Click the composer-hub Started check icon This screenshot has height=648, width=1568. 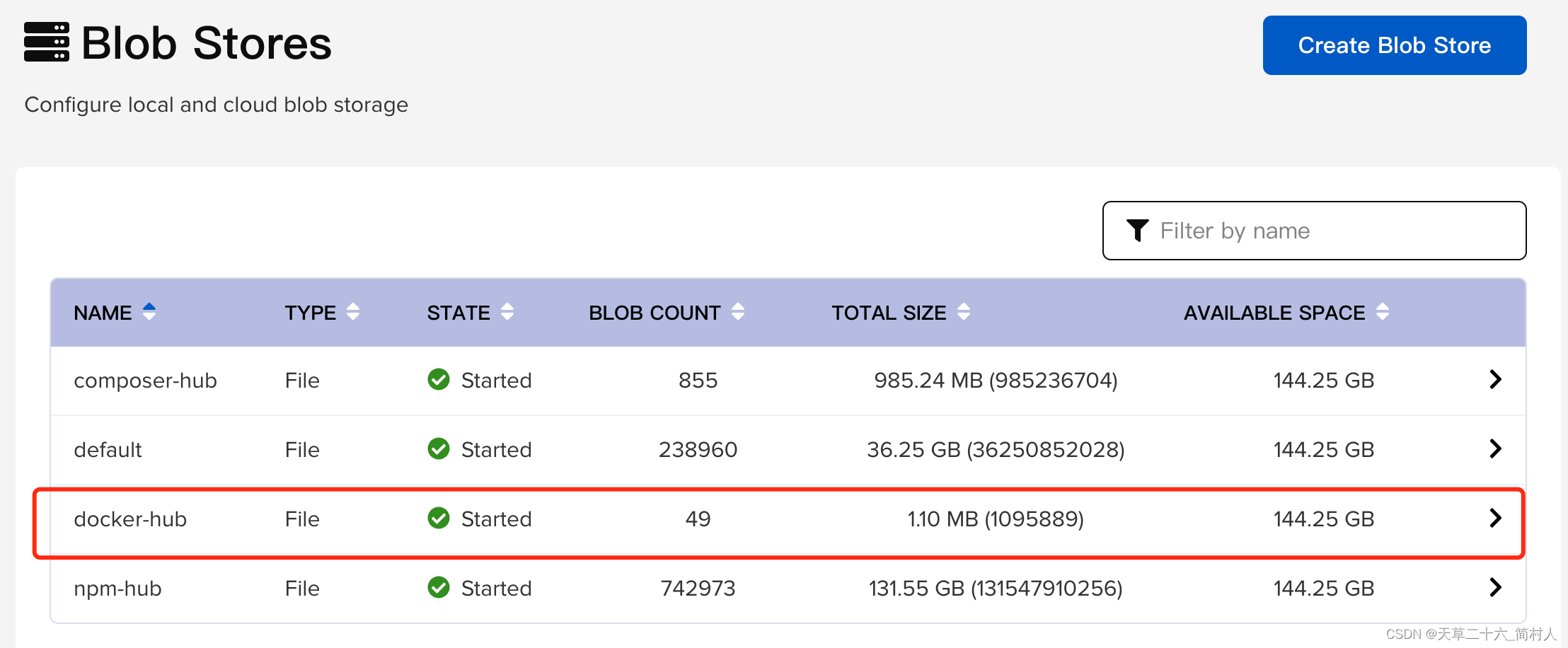pos(439,380)
